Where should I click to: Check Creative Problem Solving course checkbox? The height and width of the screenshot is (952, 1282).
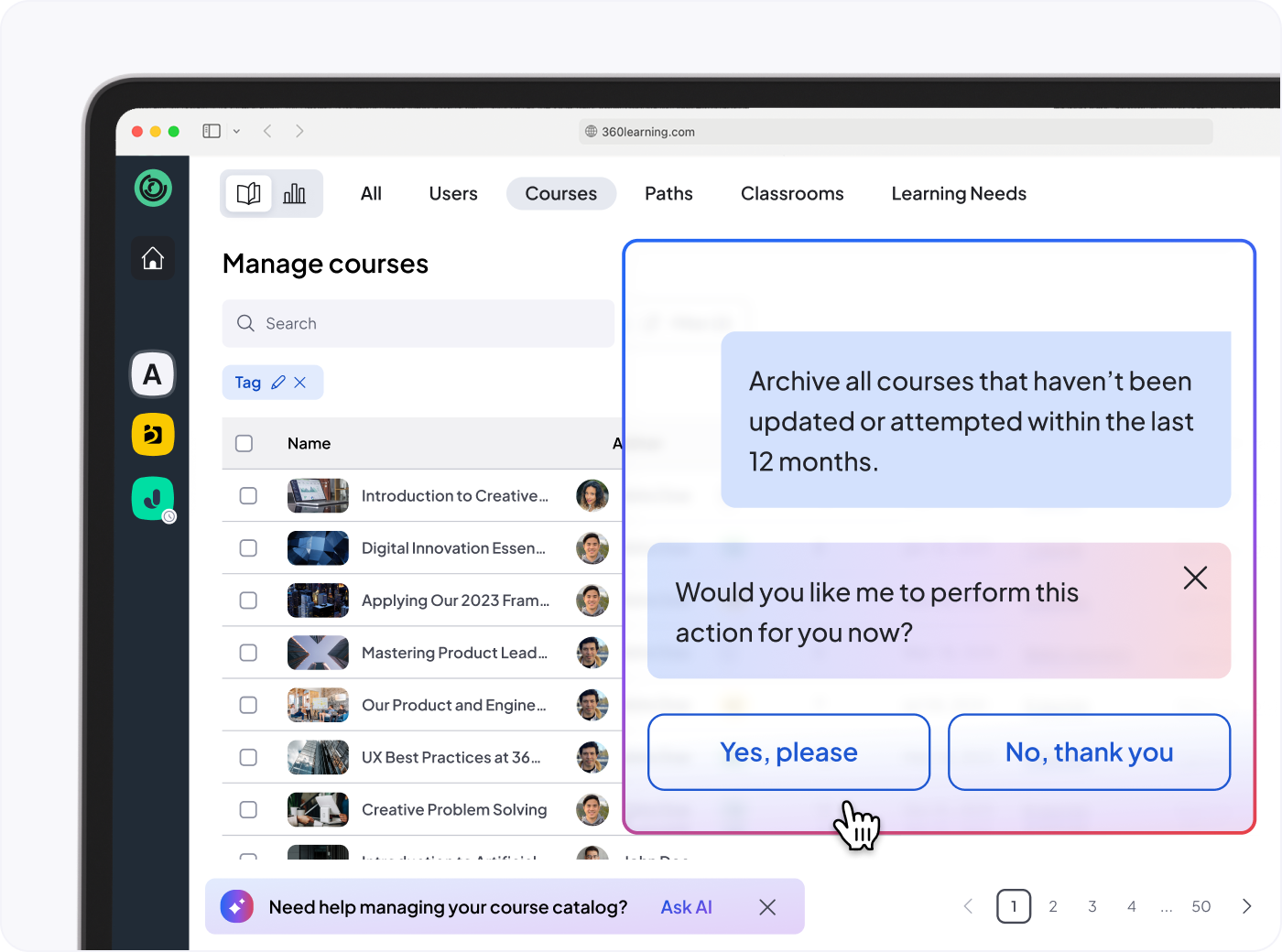248,809
